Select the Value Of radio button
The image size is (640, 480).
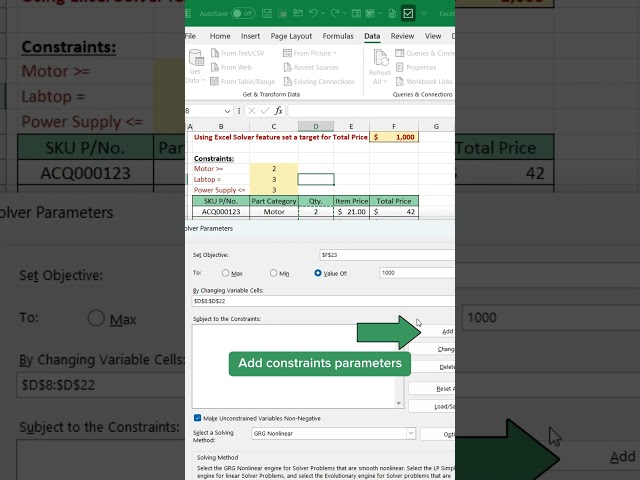[318, 273]
